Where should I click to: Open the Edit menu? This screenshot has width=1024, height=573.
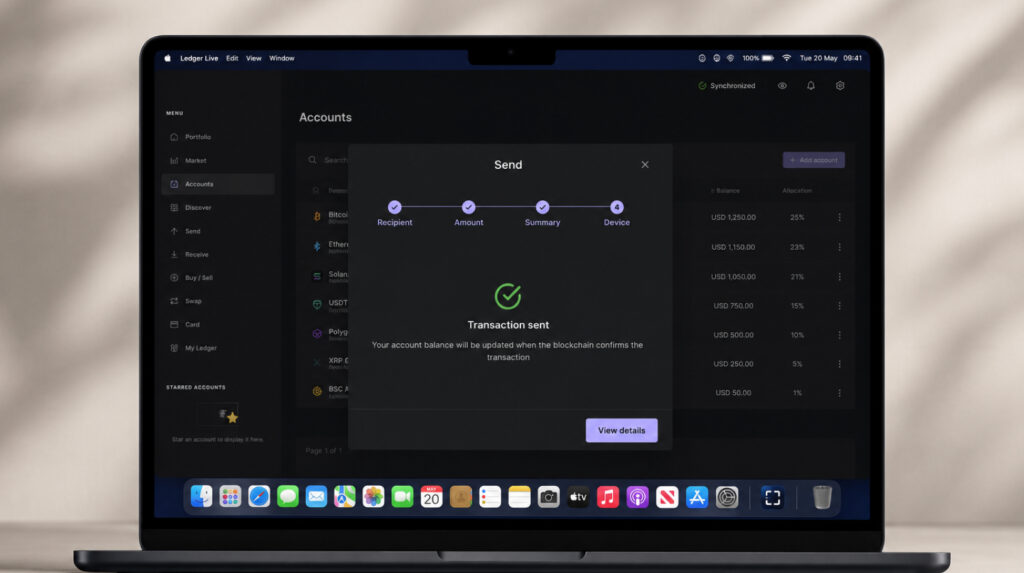(232, 58)
